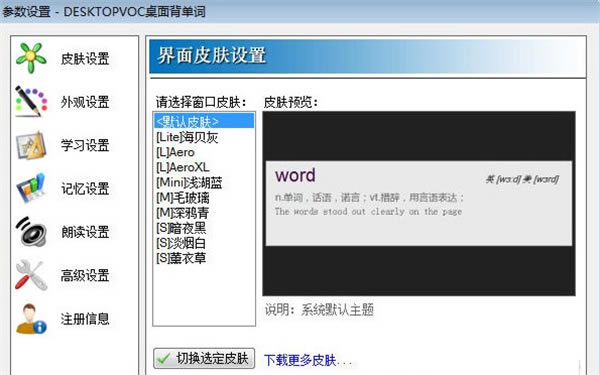This screenshot has height=375, width=600.
Task: Click the speaker reading settings icon
Action: 31,232
